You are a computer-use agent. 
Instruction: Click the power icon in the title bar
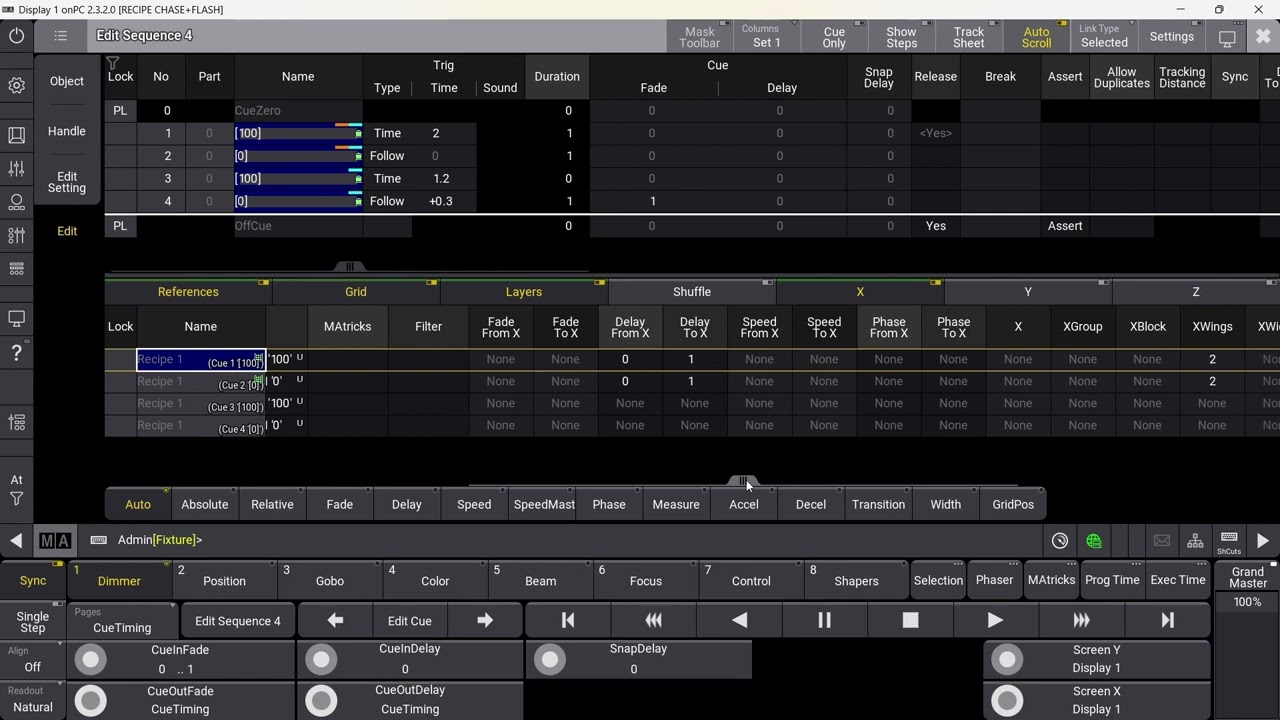pyautogui.click(x=17, y=36)
